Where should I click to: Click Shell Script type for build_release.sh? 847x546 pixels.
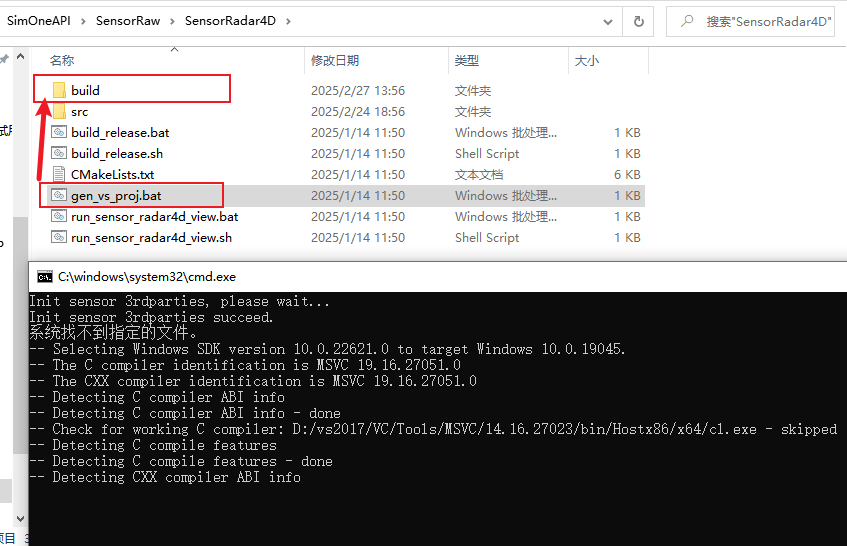[x=487, y=154]
